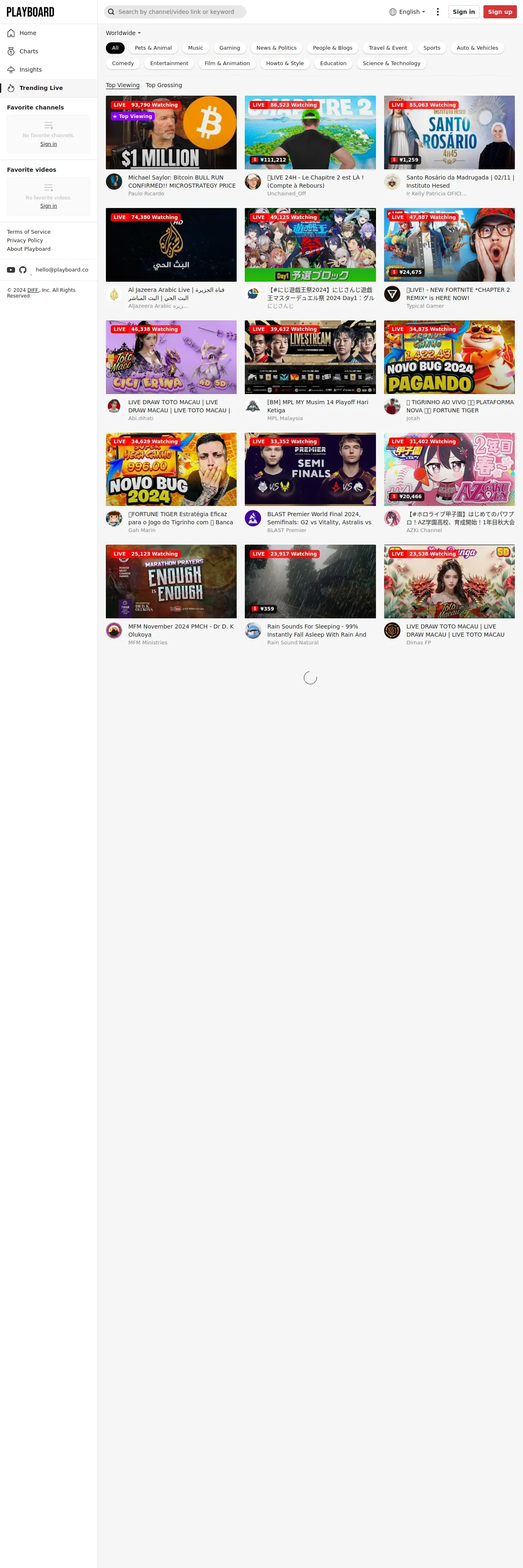Screen dimensions: 523x1568
Task: Open Paulo Ricardo channel avatar
Action: click(114, 182)
